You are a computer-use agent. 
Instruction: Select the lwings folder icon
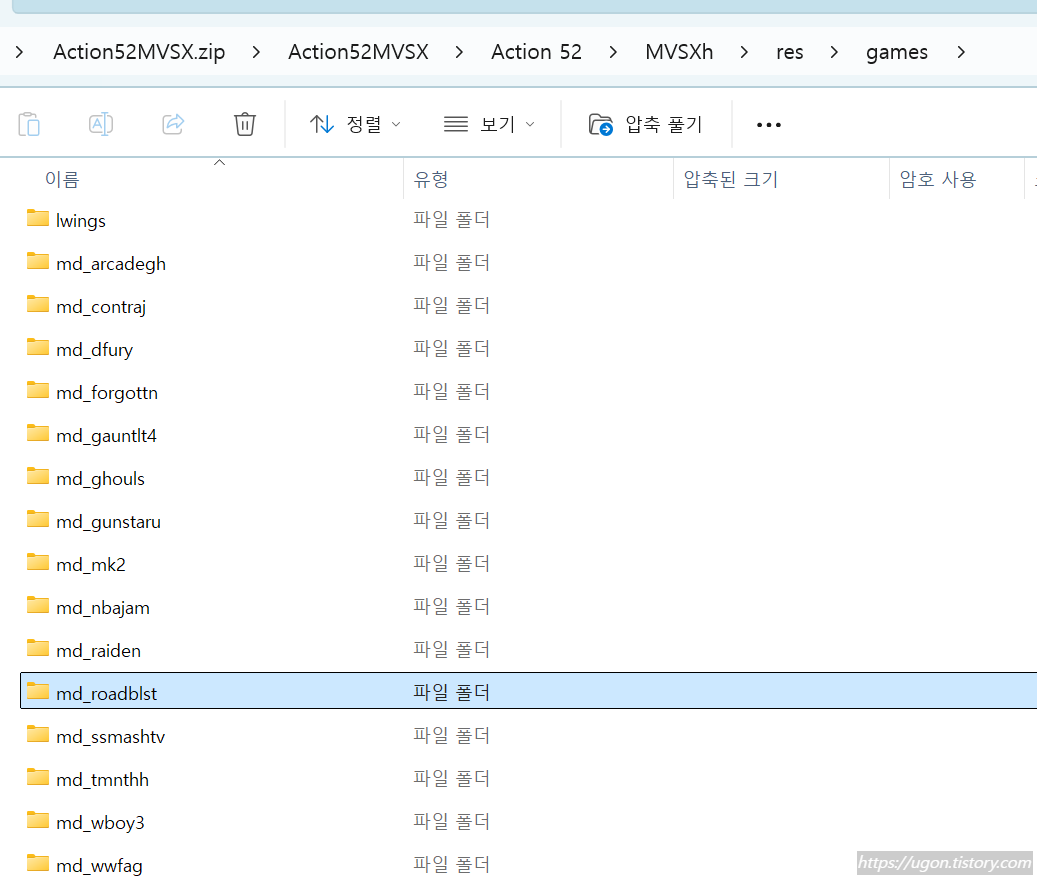(x=38, y=218)
